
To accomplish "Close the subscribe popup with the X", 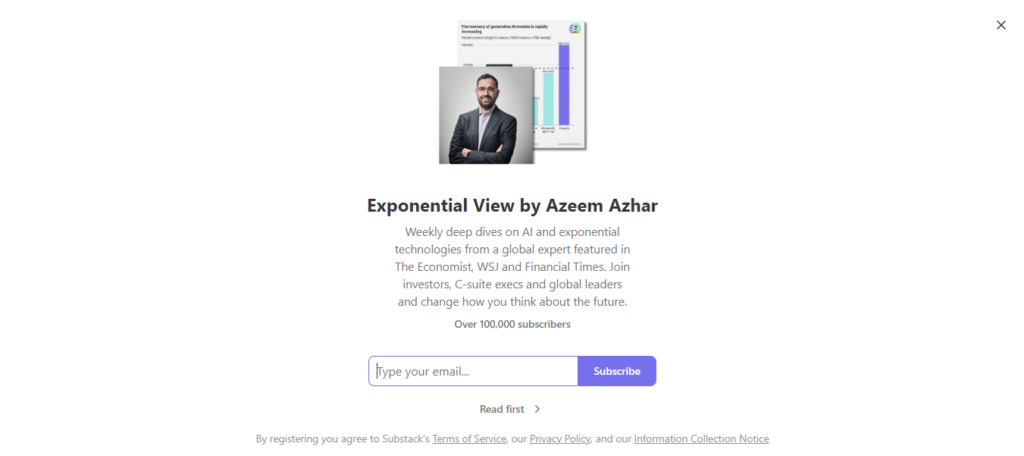I will 1001,25.
